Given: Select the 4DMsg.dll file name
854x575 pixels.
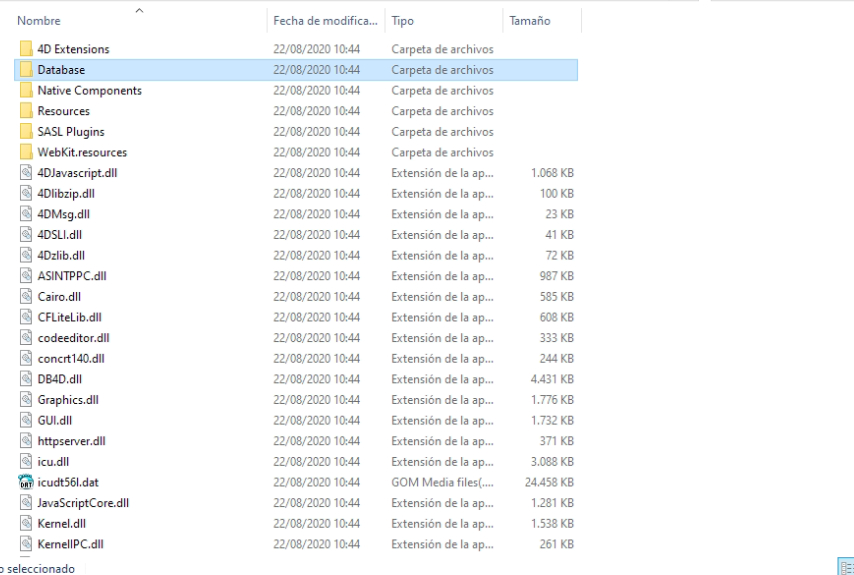Looking at the screenshot, I should tap(64, 214).
